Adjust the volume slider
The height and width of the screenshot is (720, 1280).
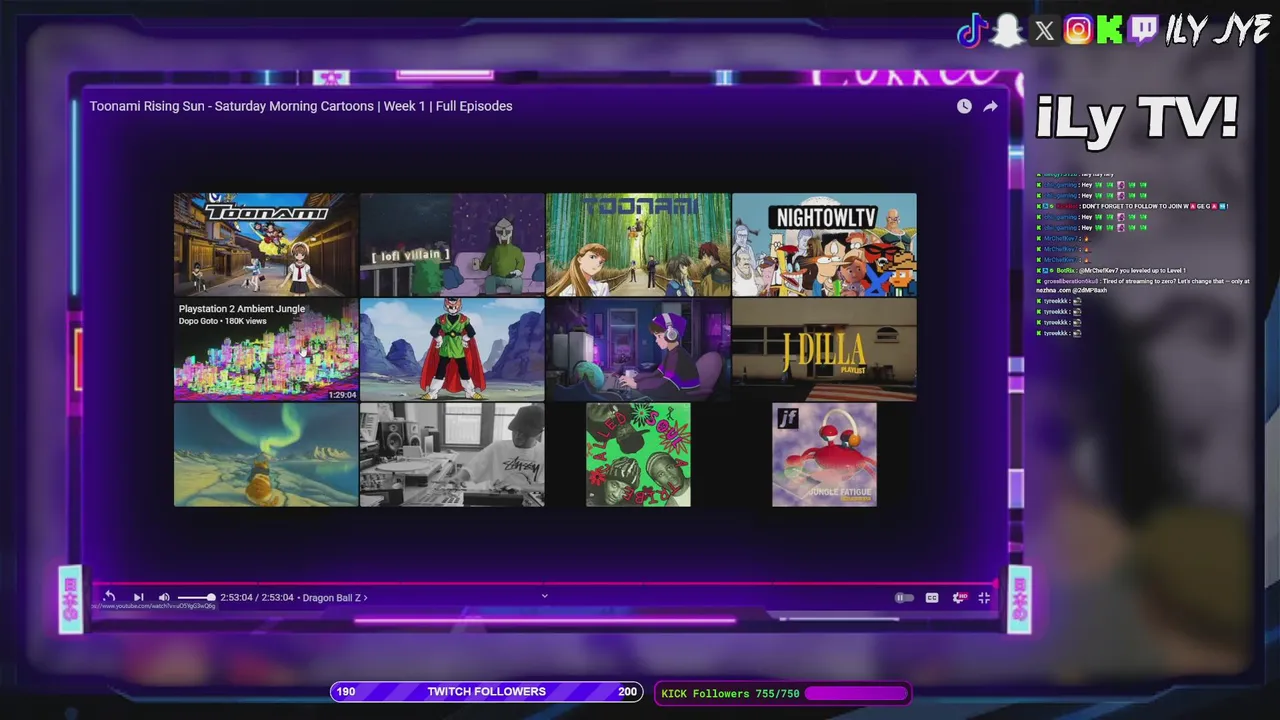[196, 597]
